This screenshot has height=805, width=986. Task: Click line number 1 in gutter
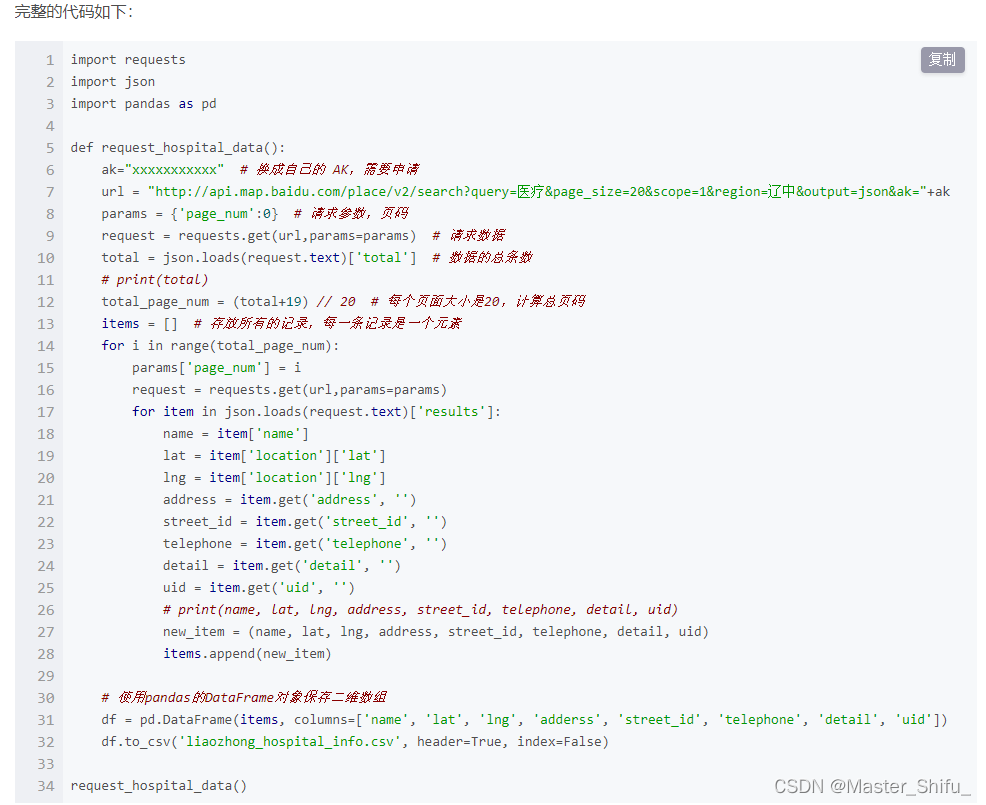pyautogui.click(x=50, y=60)
